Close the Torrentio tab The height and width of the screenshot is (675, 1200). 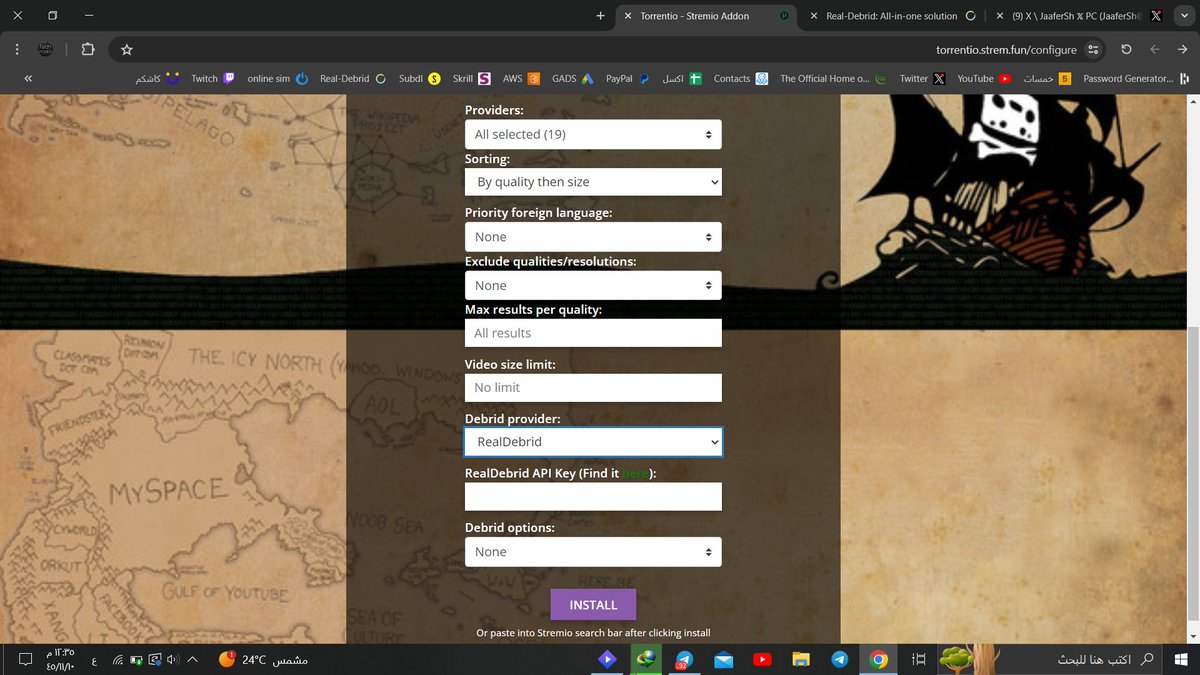[627, 16]
